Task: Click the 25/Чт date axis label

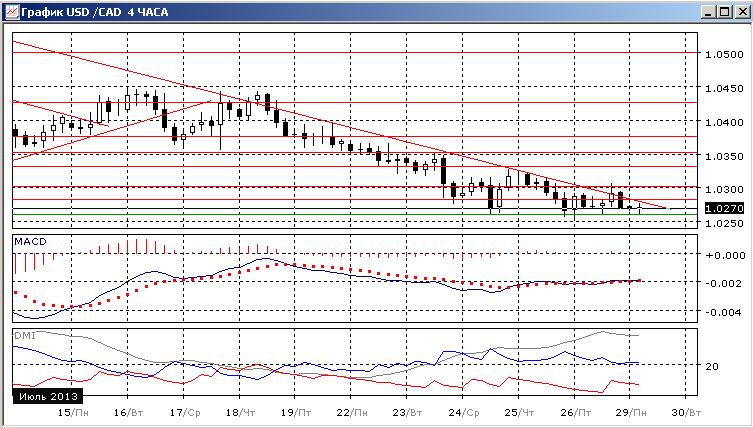Action: (519, 413)
